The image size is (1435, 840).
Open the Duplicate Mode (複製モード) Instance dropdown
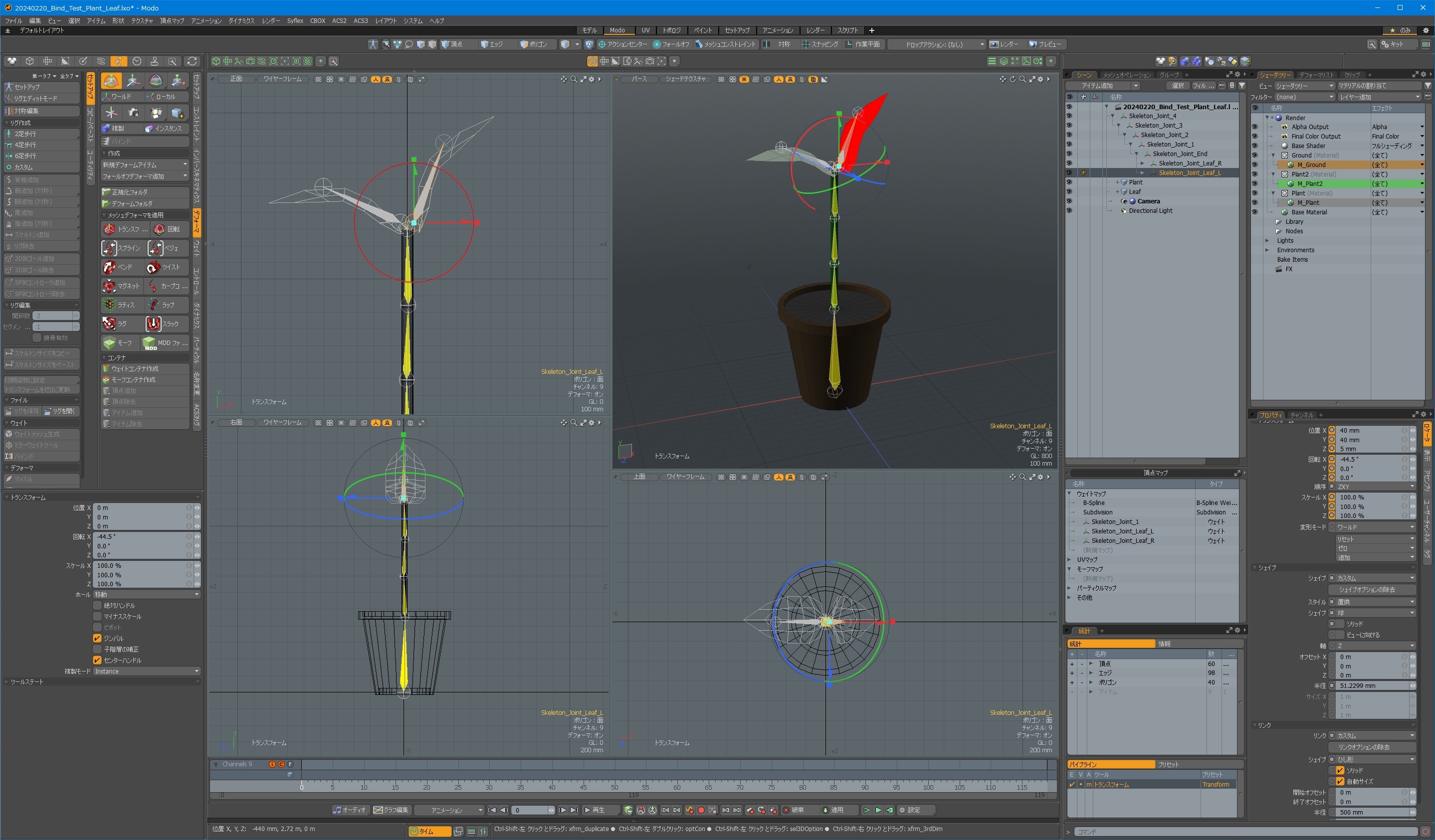(146, 672)
